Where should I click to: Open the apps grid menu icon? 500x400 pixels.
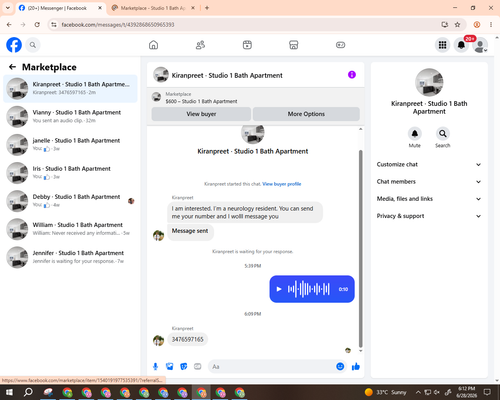pos(442,45)
